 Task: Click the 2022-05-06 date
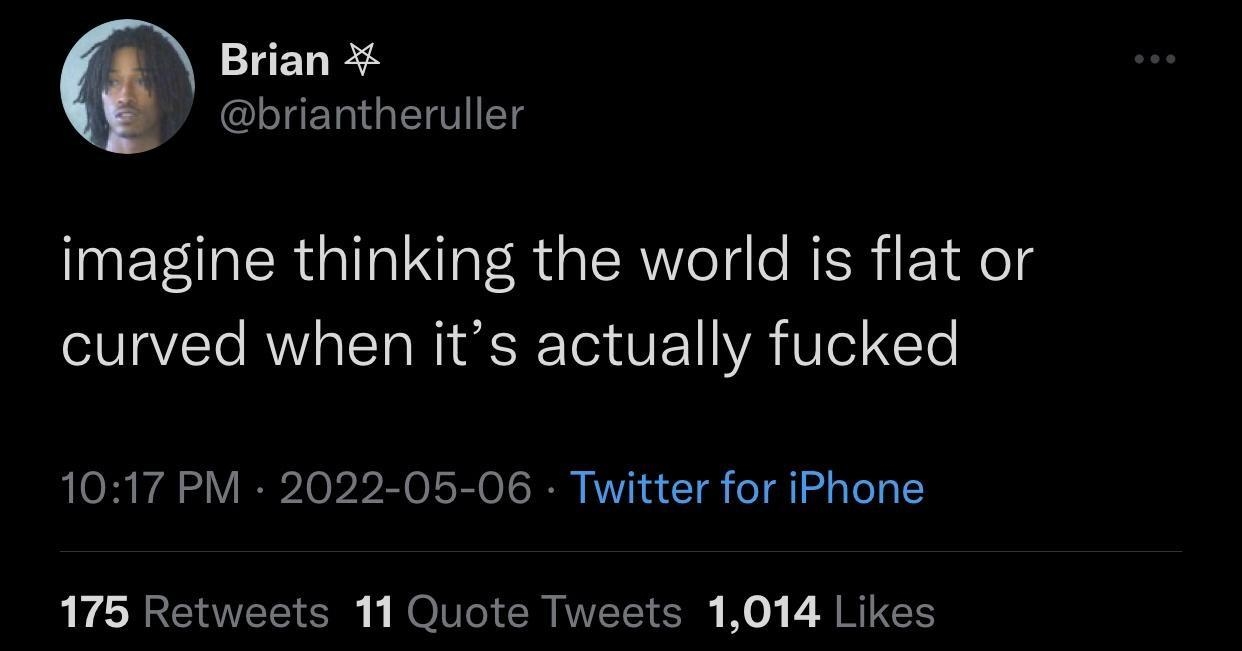pos(405,488)
